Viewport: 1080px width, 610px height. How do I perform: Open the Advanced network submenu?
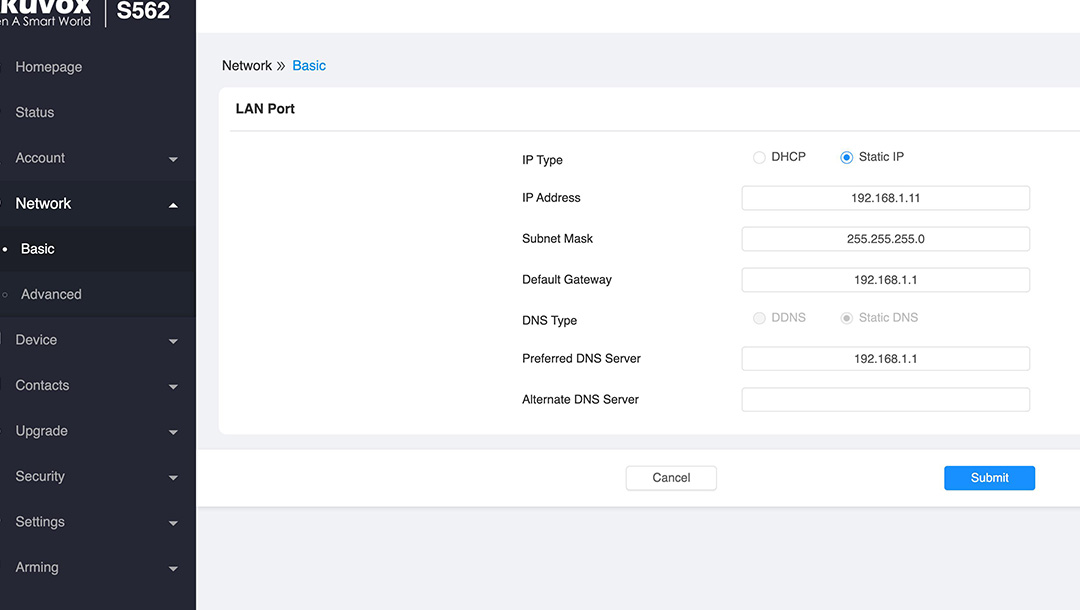[x=51, y=294]
